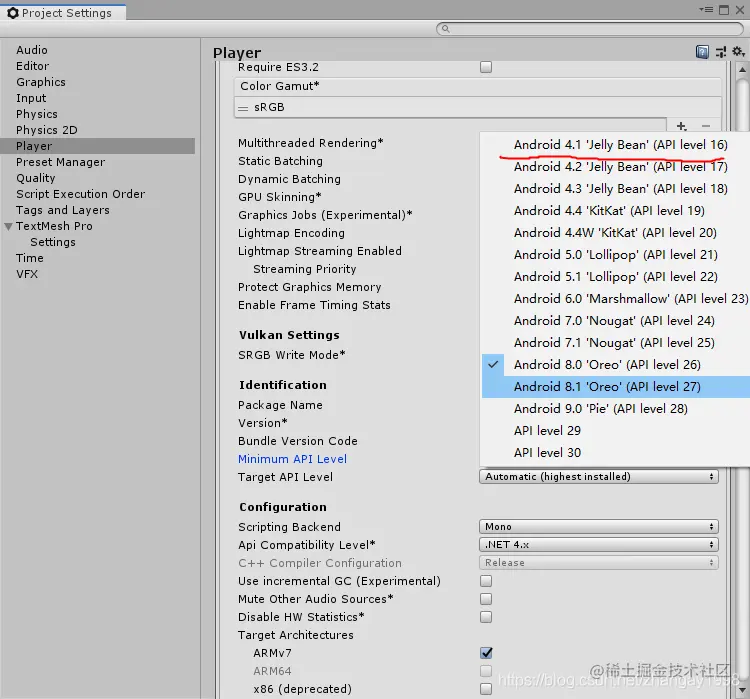Enable Mute Other Audio Sources checkbox
This screenshot has width=750, height=699.
[x=486, y=599]
